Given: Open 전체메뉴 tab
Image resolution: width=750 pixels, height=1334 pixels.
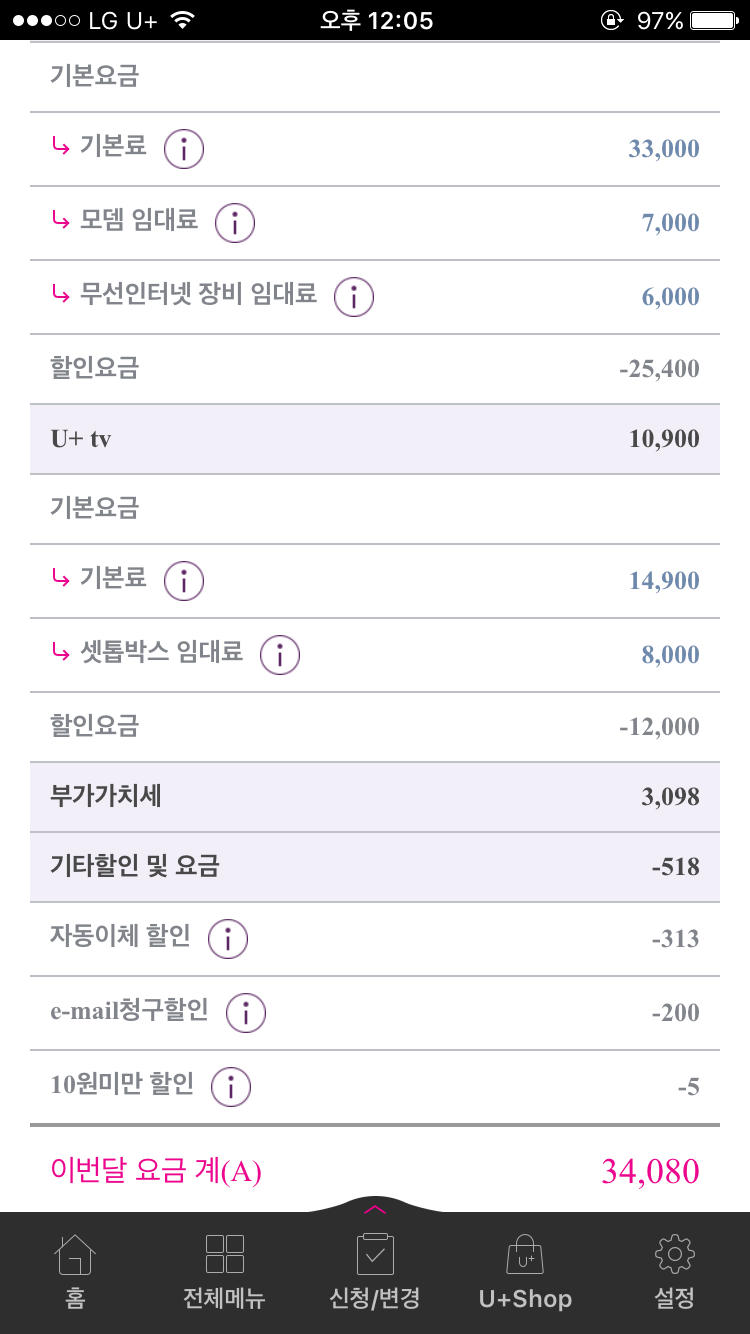Looking at the screenshot, I should click(x=224, y=1270).
